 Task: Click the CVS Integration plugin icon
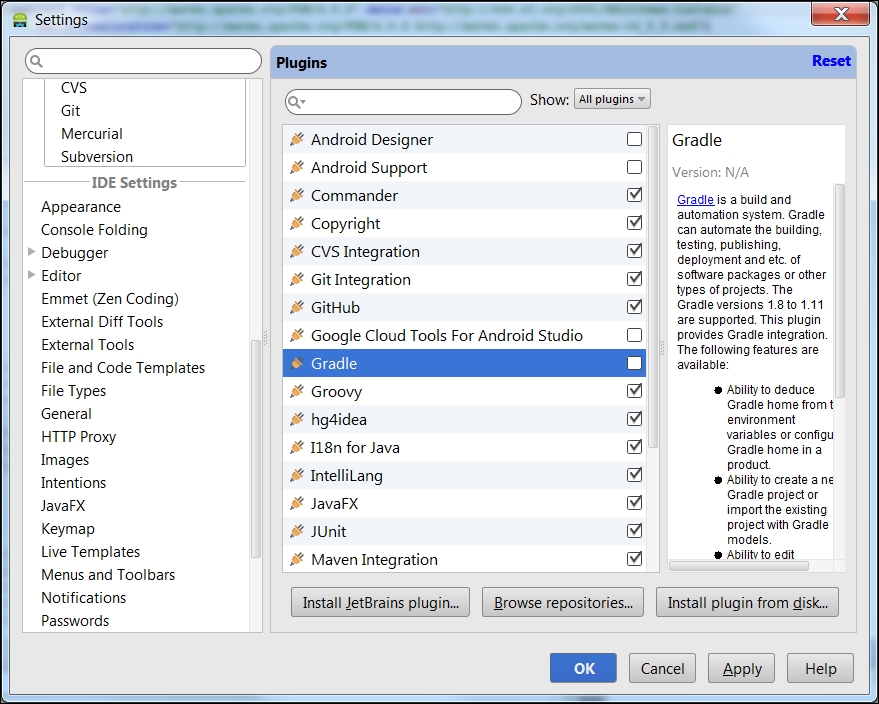point(297,251)
